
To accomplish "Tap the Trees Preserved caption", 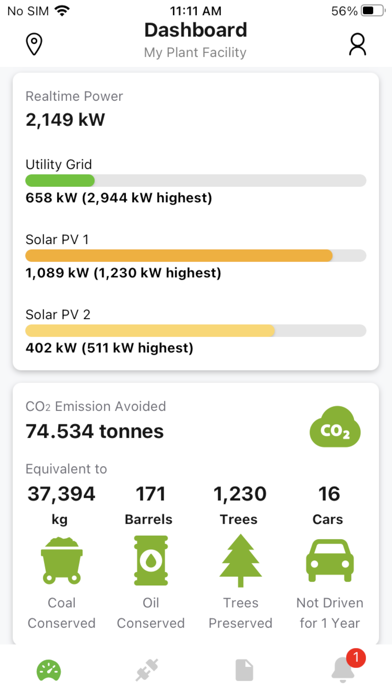I will tap(240, 613).
